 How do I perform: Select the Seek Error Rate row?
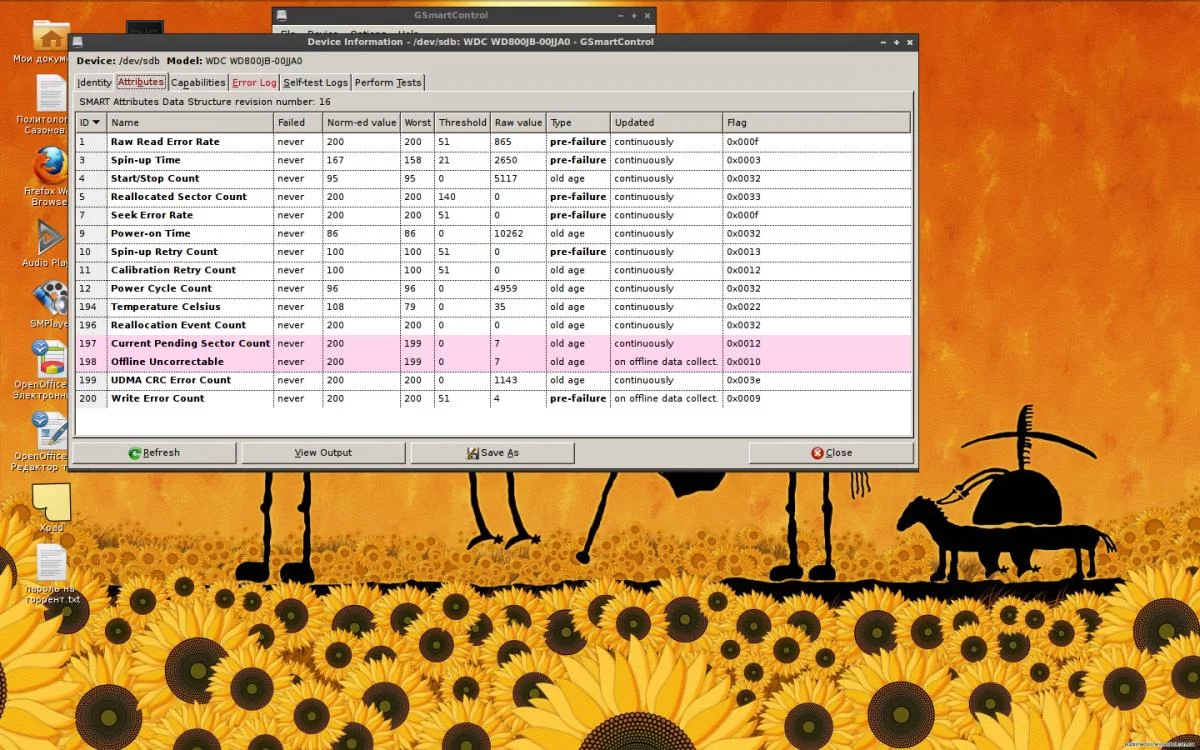(x=493, y=215)
